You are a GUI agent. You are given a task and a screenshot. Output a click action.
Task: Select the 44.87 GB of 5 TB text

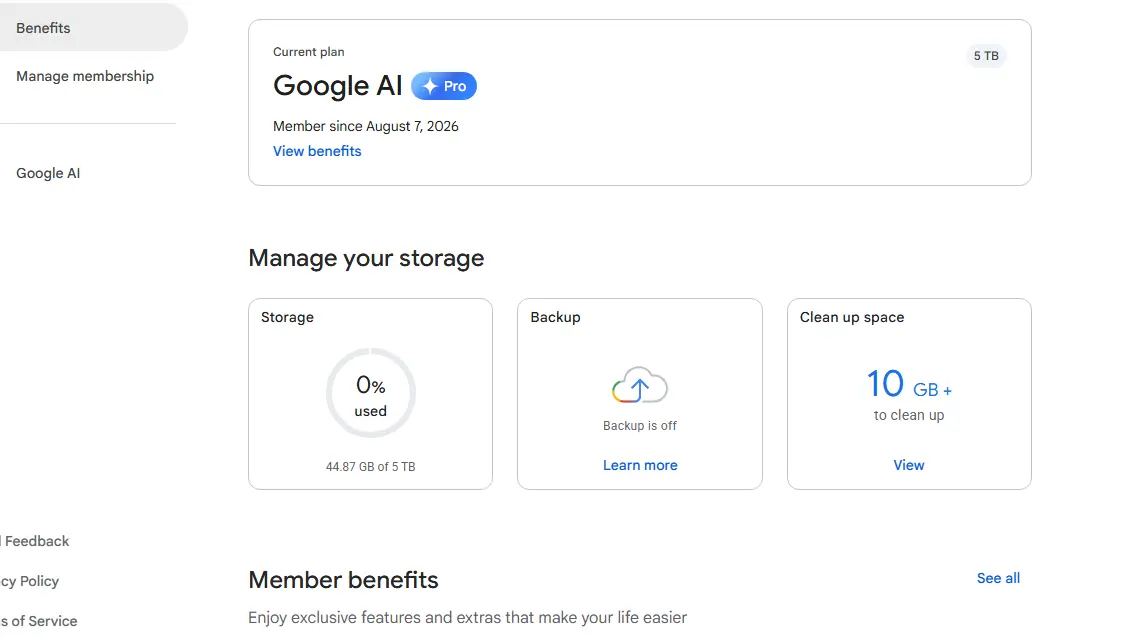370,466
